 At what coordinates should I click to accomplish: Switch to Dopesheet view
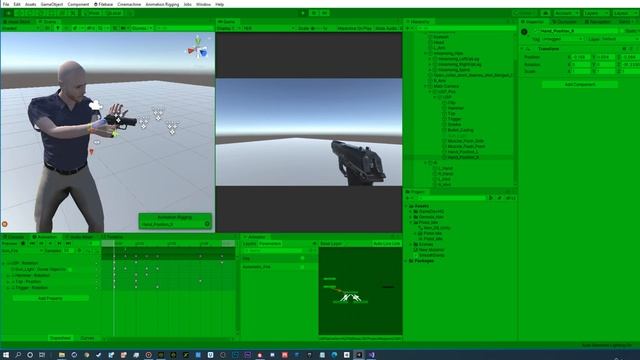(x=60, y=338)
